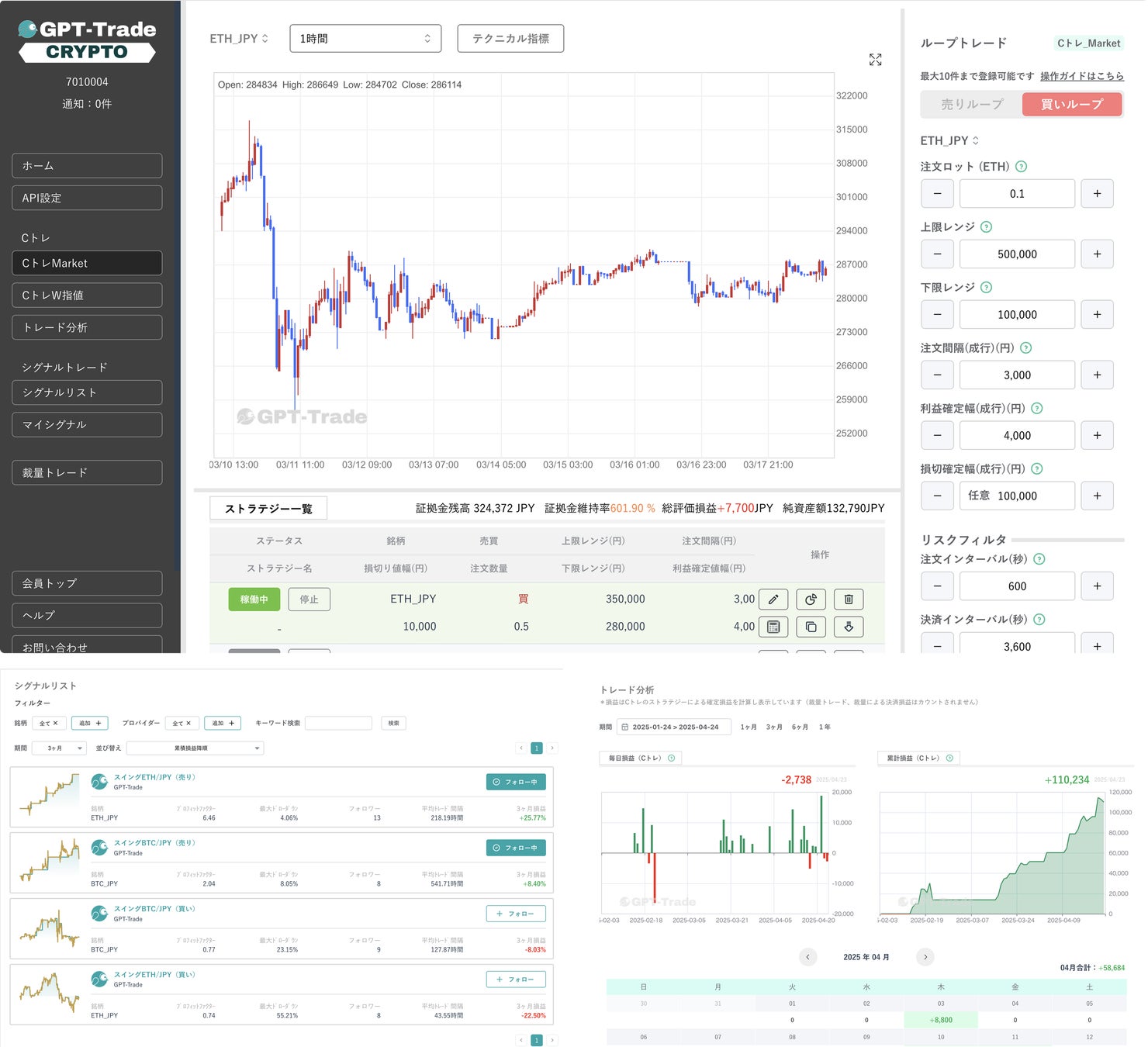Click provider avatar of スイングETH/JPY（売り）
The width and height of the screenshot is (1148, 1047).
[99, 782]
